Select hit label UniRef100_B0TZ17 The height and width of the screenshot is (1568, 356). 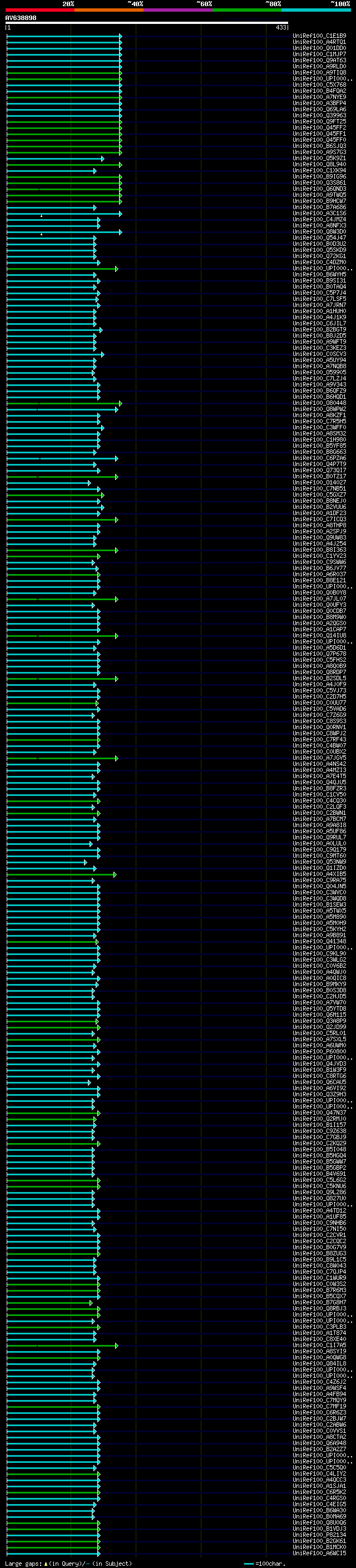click(319, 476)
